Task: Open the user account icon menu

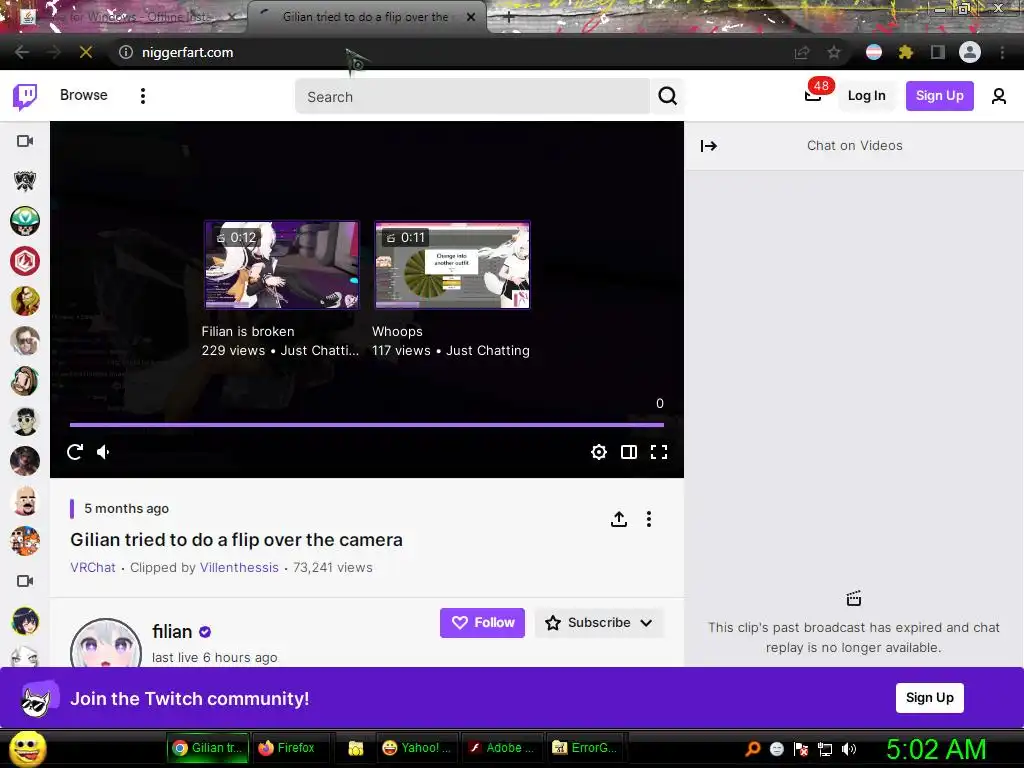Action: pos(999,96)
